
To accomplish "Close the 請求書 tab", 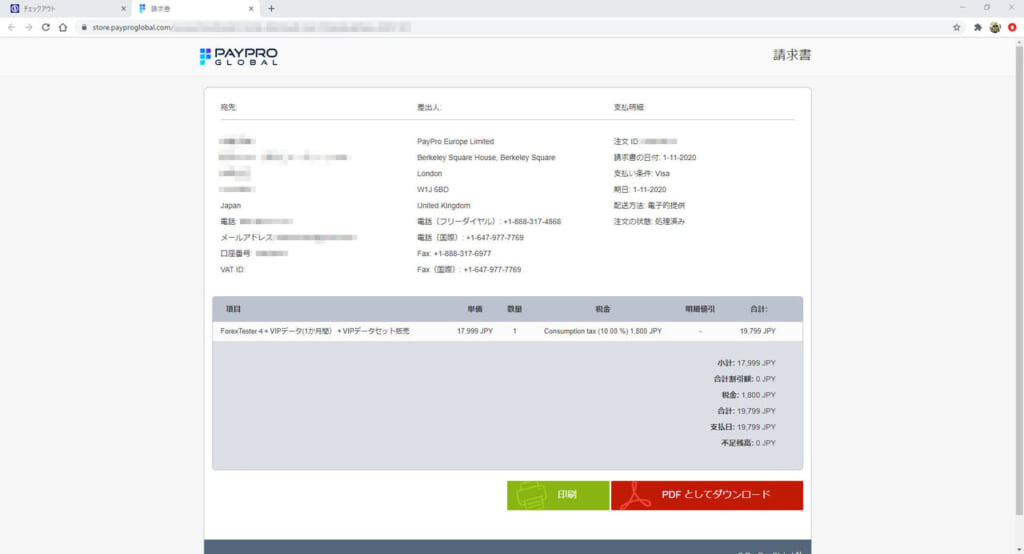I will coord(251,8).
